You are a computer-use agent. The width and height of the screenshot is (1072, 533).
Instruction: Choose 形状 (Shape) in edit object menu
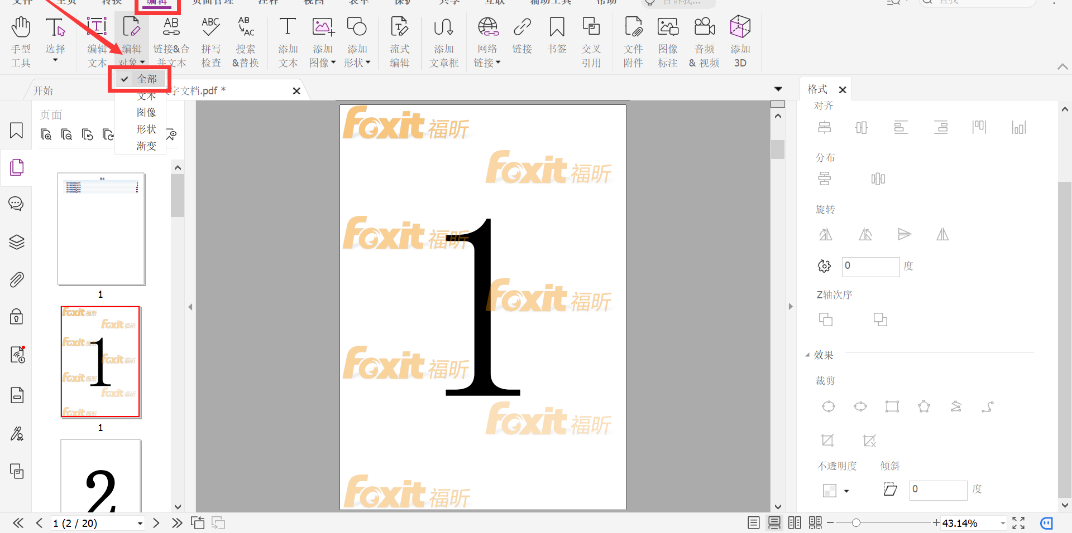click(146, 129)
